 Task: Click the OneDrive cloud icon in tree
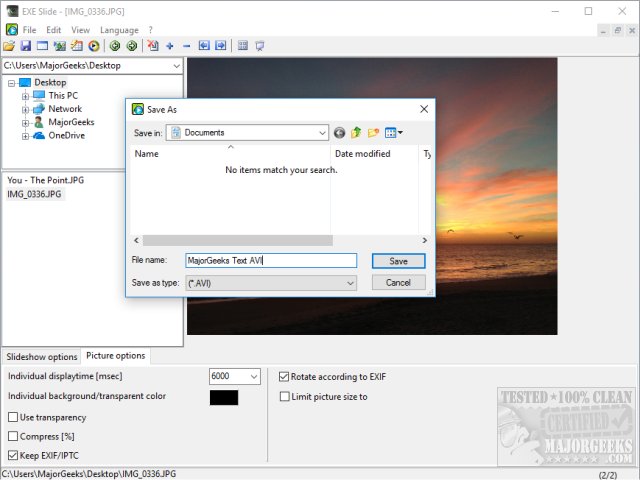(x=39, y=136)
